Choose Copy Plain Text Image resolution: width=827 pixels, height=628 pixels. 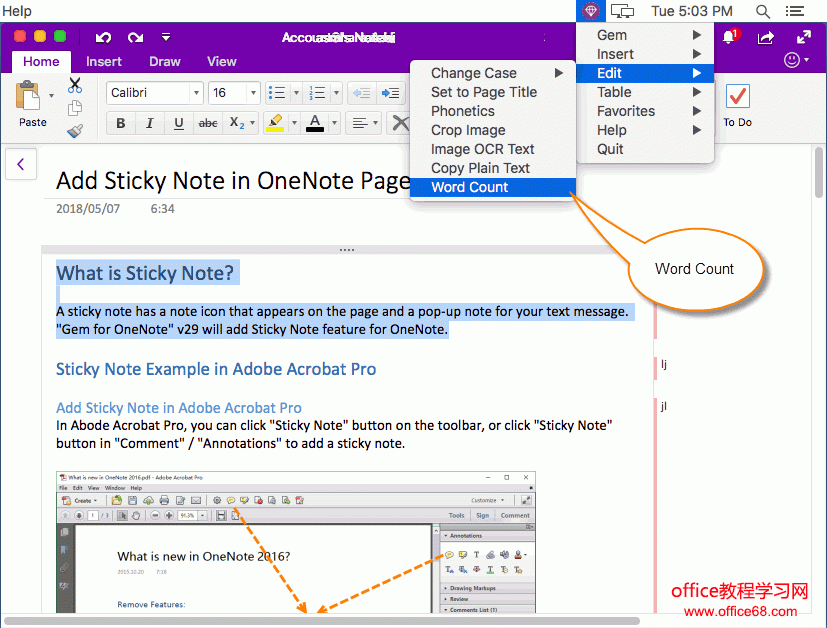[x=493, y=168]
